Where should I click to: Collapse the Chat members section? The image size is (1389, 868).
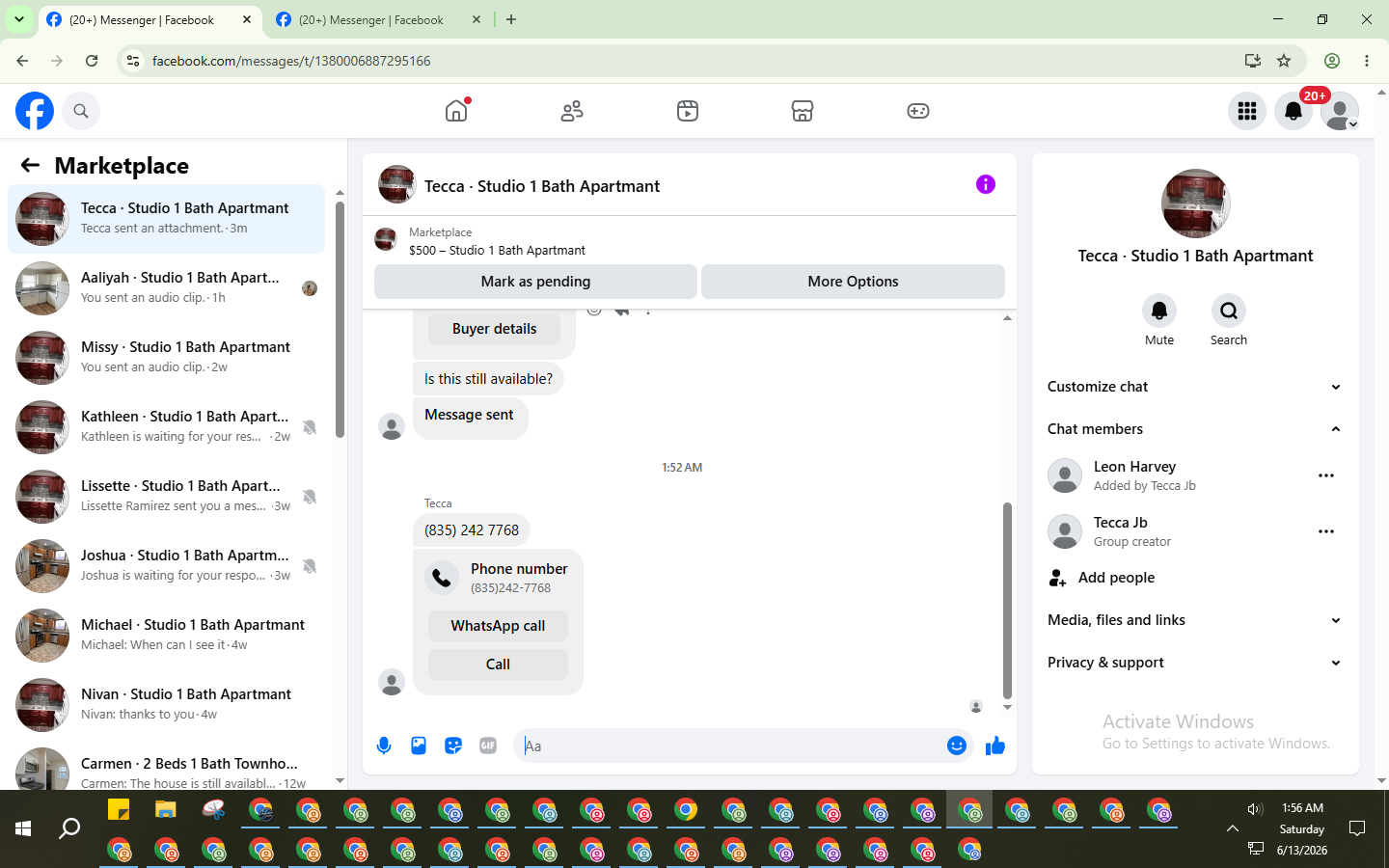(1195, 429)
